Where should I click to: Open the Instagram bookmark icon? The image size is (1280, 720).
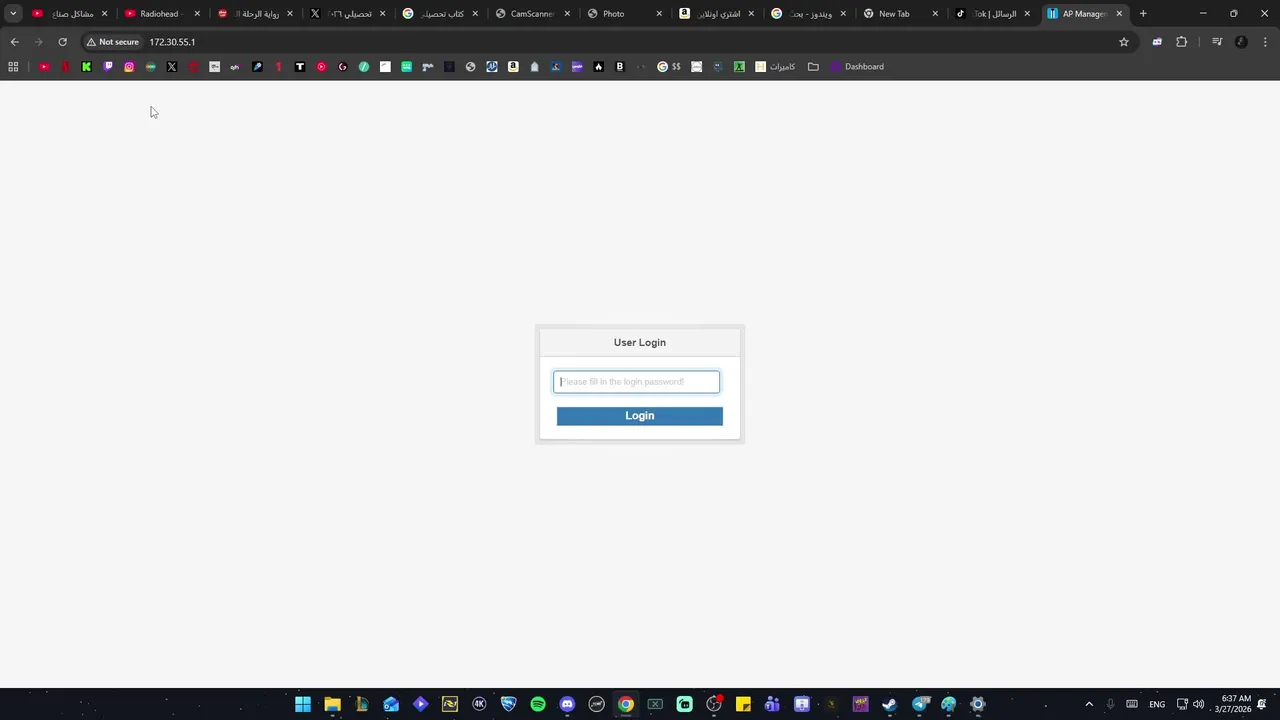pyautogui.click(x=129, y=67)
